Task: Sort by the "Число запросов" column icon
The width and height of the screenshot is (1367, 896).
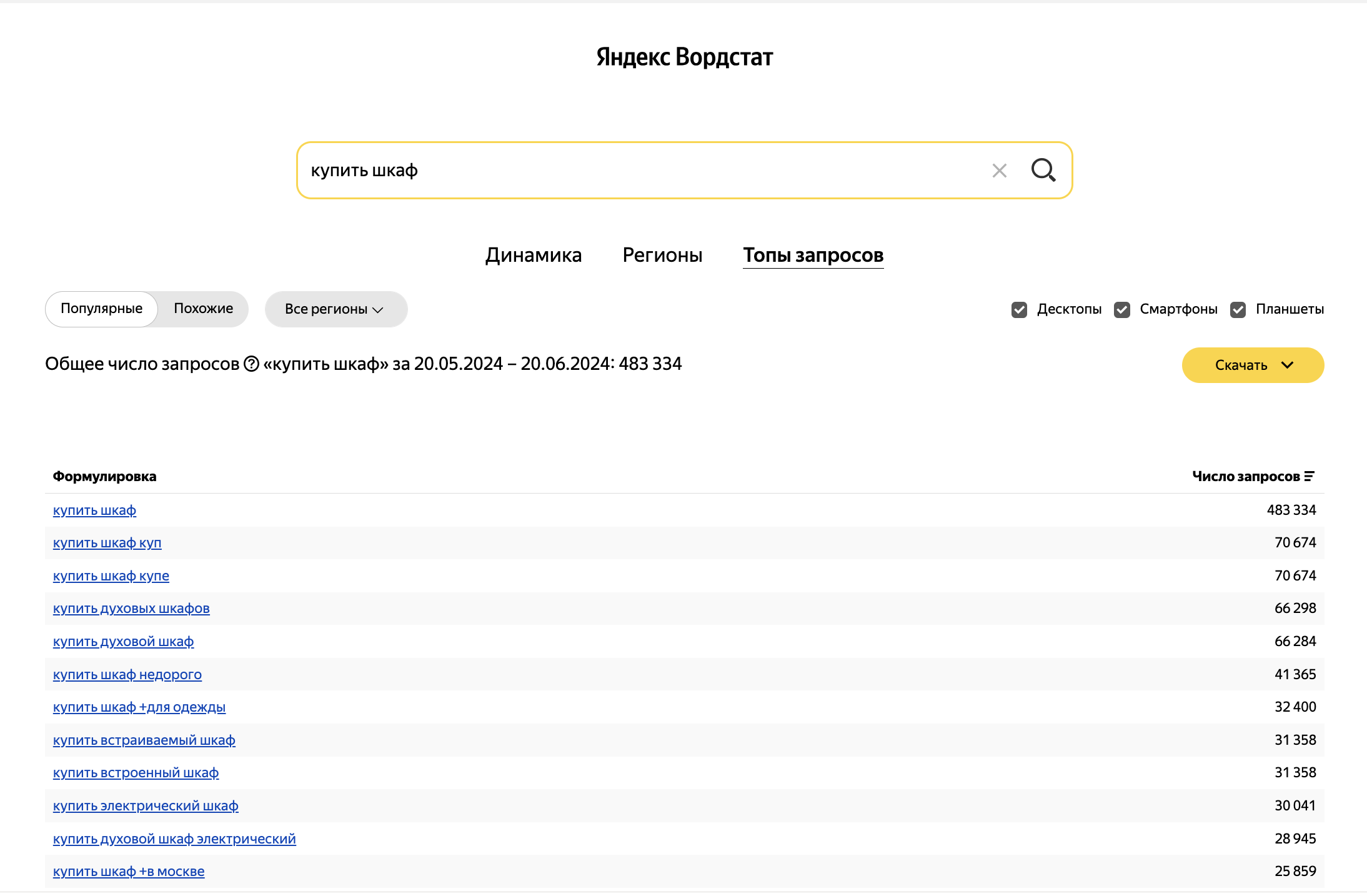Action: pos(1310,476)
